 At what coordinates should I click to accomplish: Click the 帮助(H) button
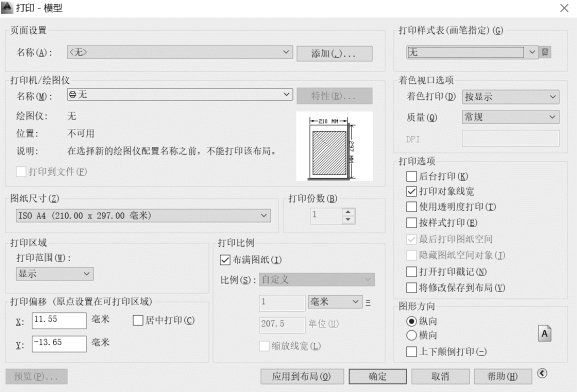tap(503, 377)
